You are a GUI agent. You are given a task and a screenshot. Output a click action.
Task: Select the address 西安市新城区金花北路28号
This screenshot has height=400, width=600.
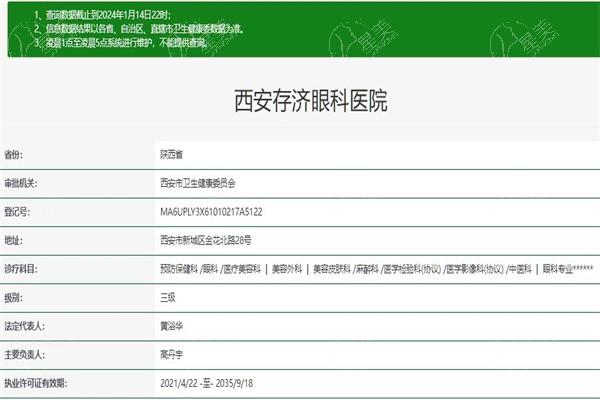point(205,240)
